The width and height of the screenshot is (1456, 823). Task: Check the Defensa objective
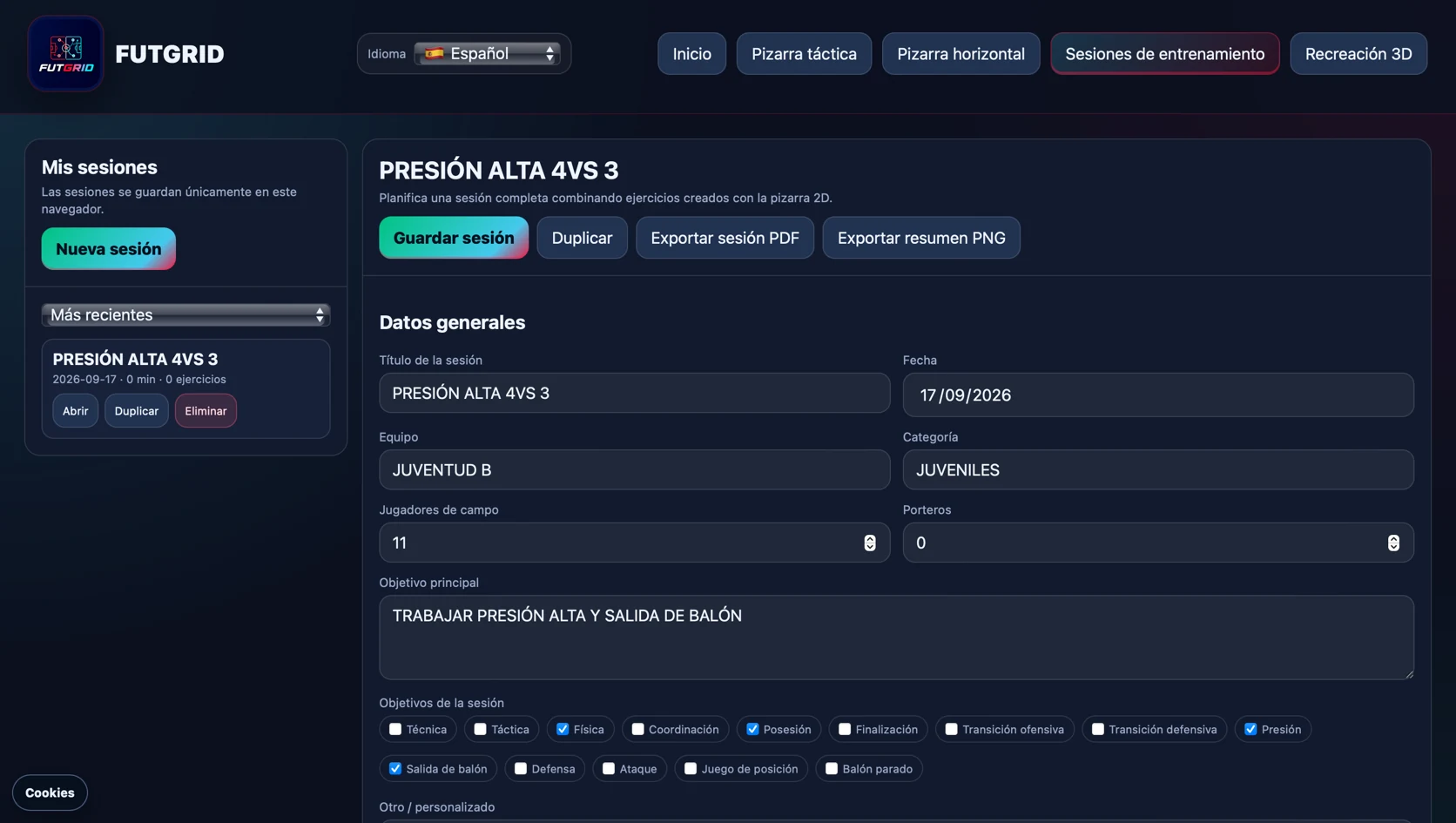(x=521, y=769)
